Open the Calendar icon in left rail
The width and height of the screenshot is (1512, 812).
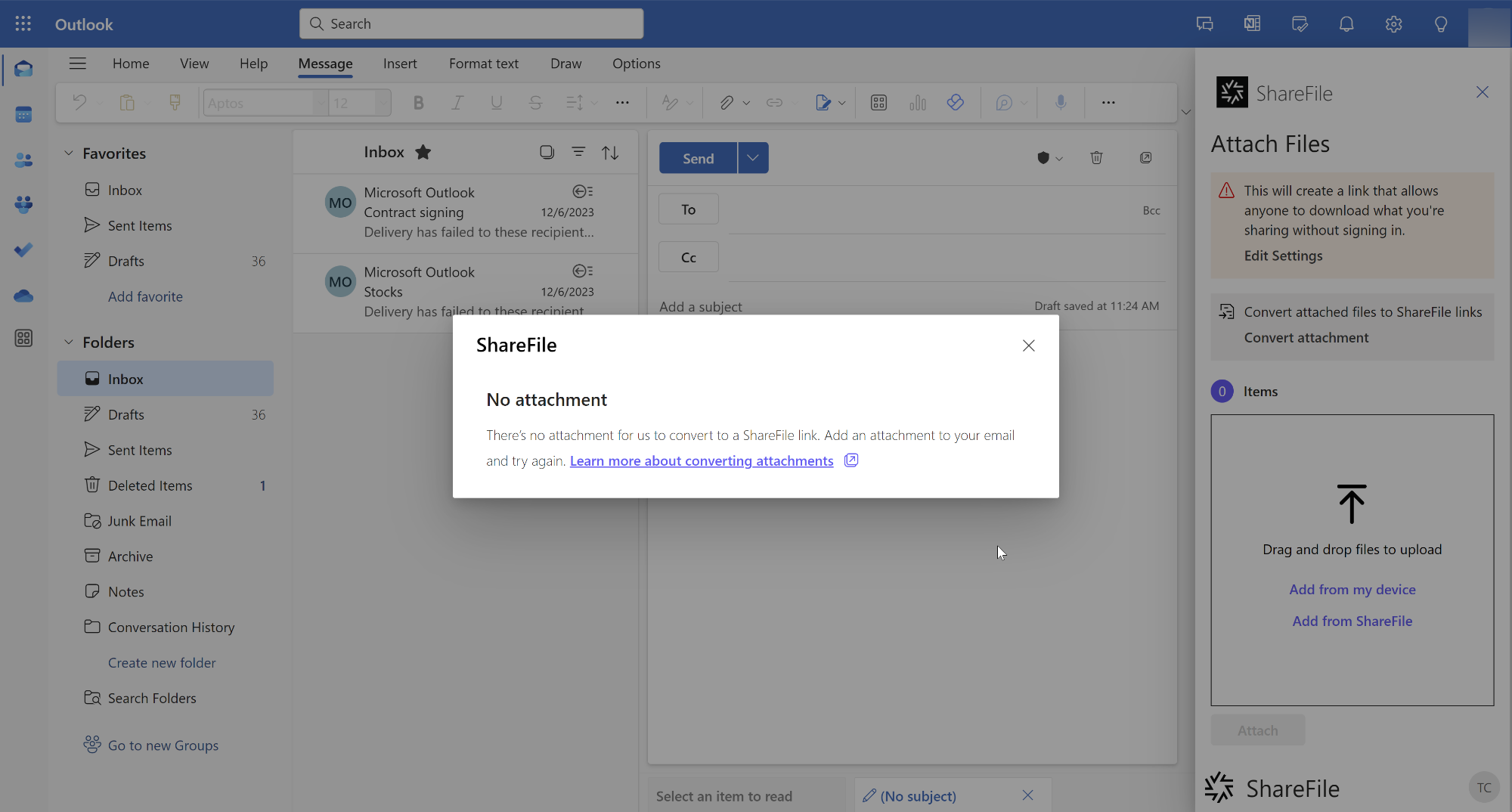(x=23, y=114)
